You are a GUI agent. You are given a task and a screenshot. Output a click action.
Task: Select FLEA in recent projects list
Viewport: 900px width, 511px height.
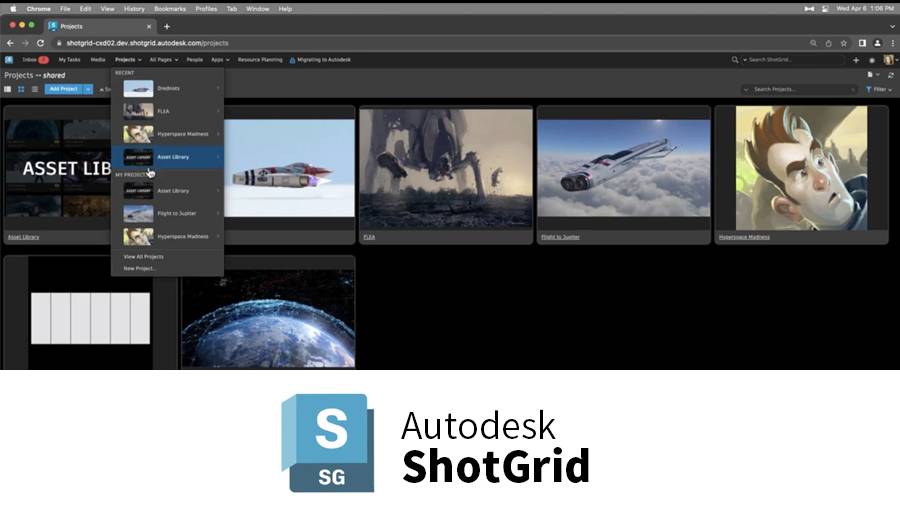tap(168, 111)
